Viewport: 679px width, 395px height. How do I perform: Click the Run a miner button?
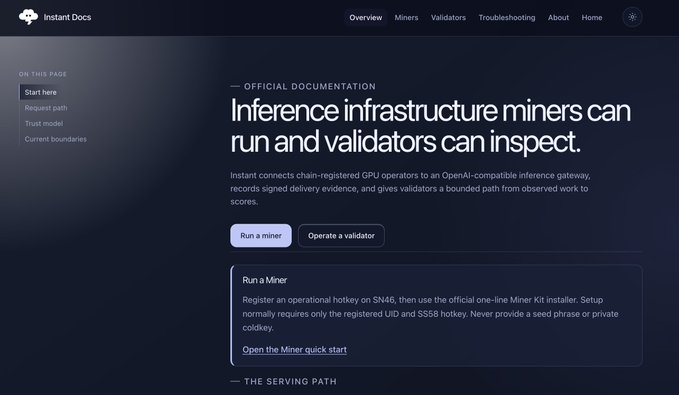coord(261,236)
